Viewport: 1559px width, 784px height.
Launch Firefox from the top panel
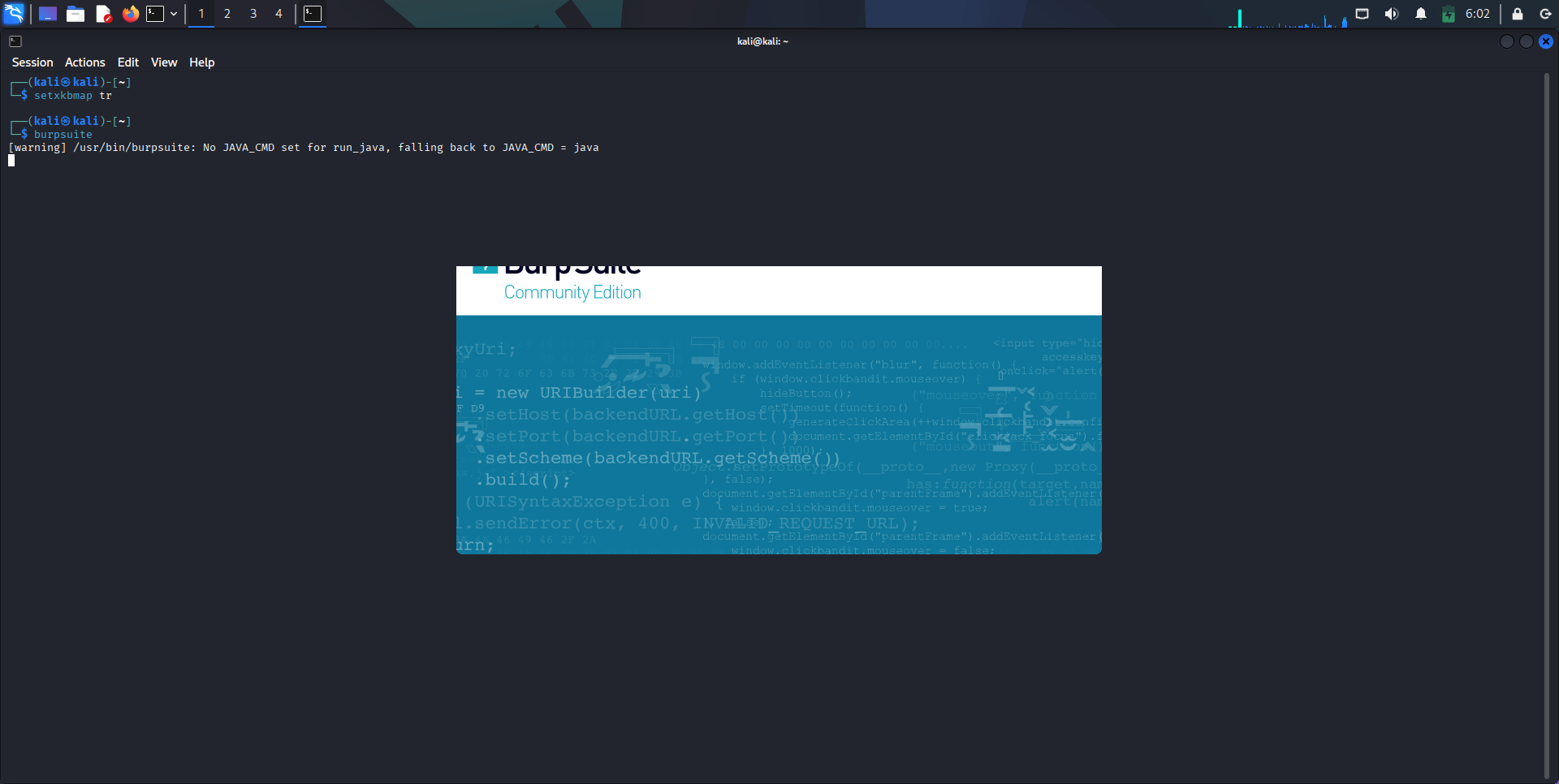[x=131, y=14]
